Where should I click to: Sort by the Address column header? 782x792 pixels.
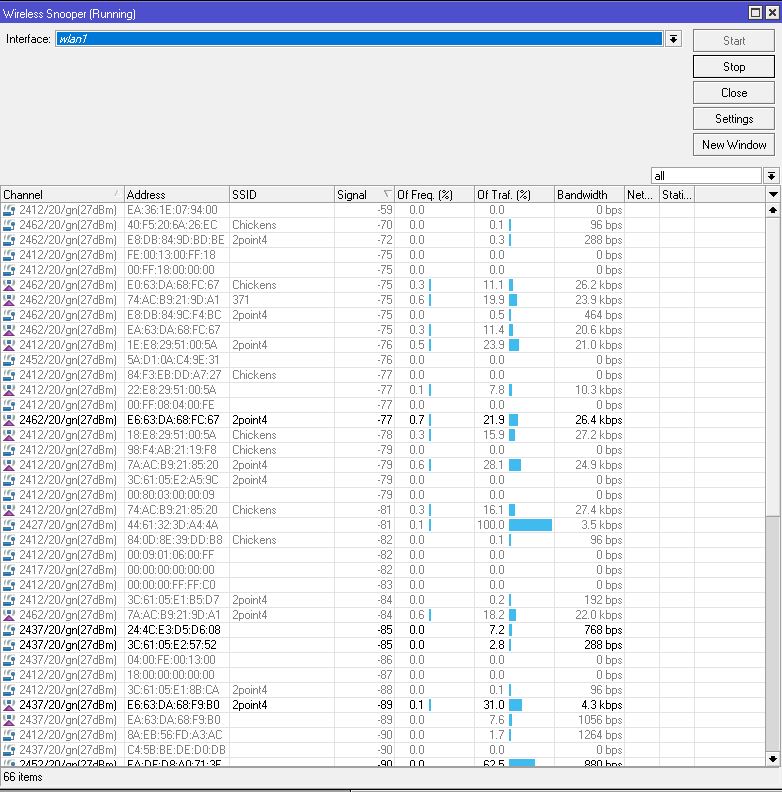pyautogui.click(x=176, y=194)
